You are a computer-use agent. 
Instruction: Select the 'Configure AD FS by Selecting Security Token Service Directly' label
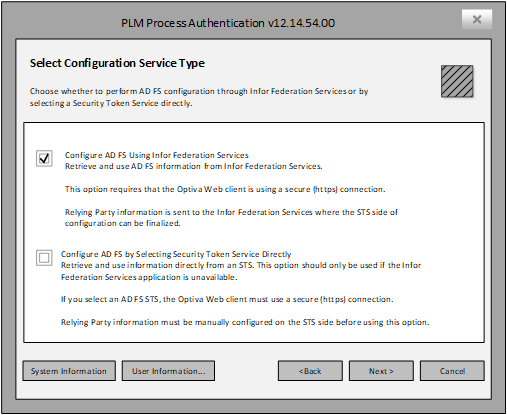click(x=176, y=254)
